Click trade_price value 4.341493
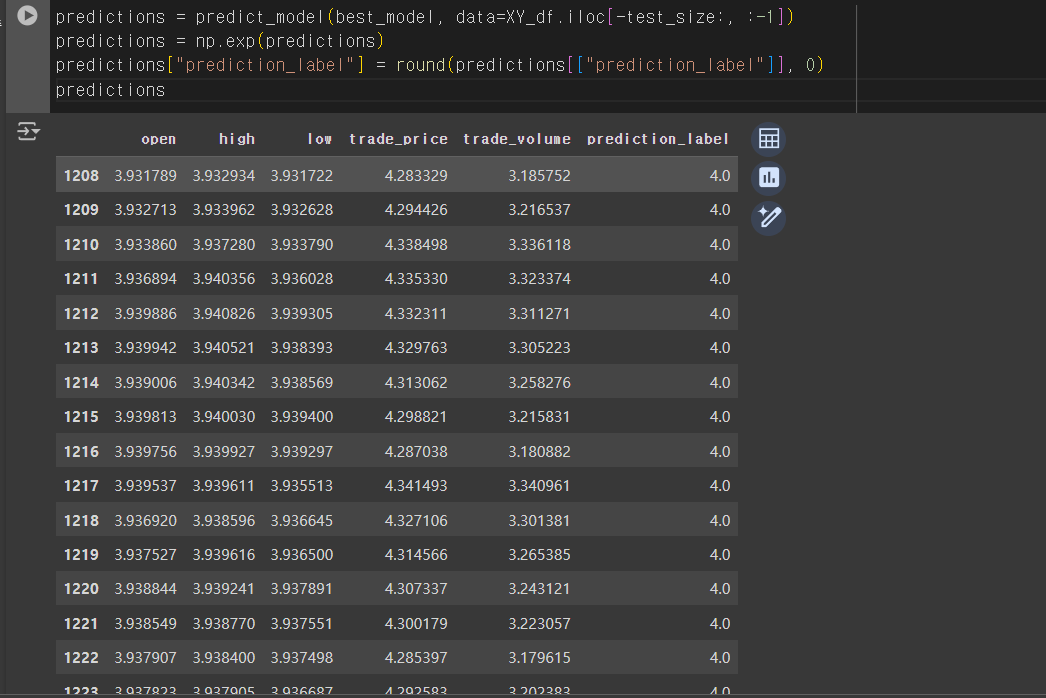The height and width of the screenshot is (698, 1046). [416, 486]
